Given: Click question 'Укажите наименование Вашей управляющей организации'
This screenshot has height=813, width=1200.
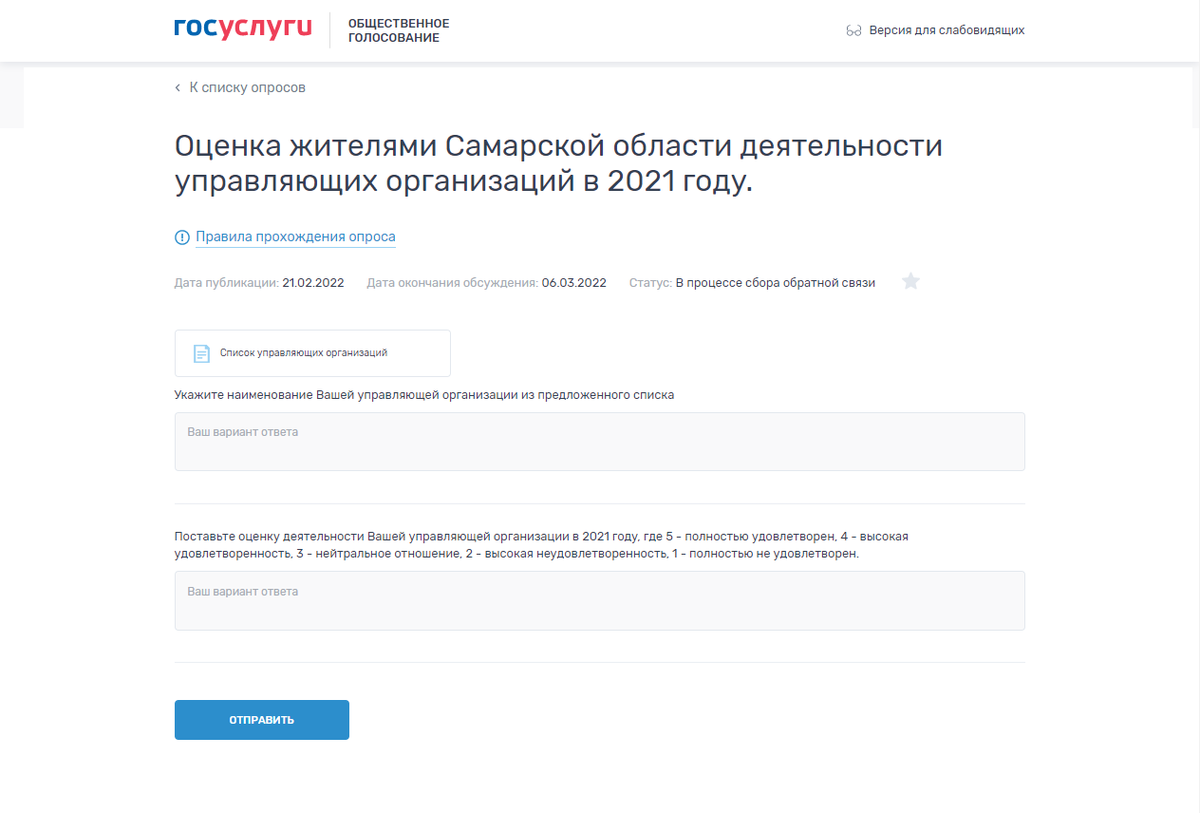Looking at the screenshot, I should point(424,395).
